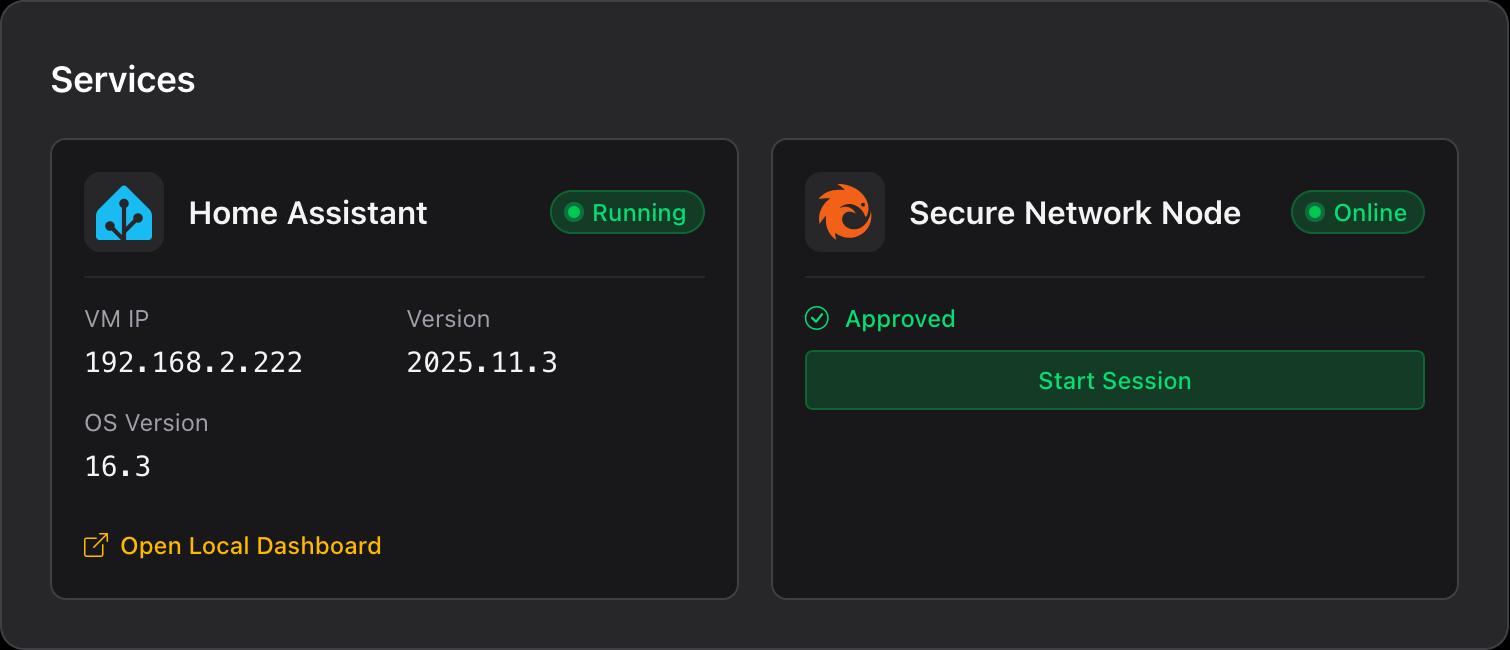This screenshot has width=1510, height=650.
Task: Click the Version field label
Action: click(448, 319)
